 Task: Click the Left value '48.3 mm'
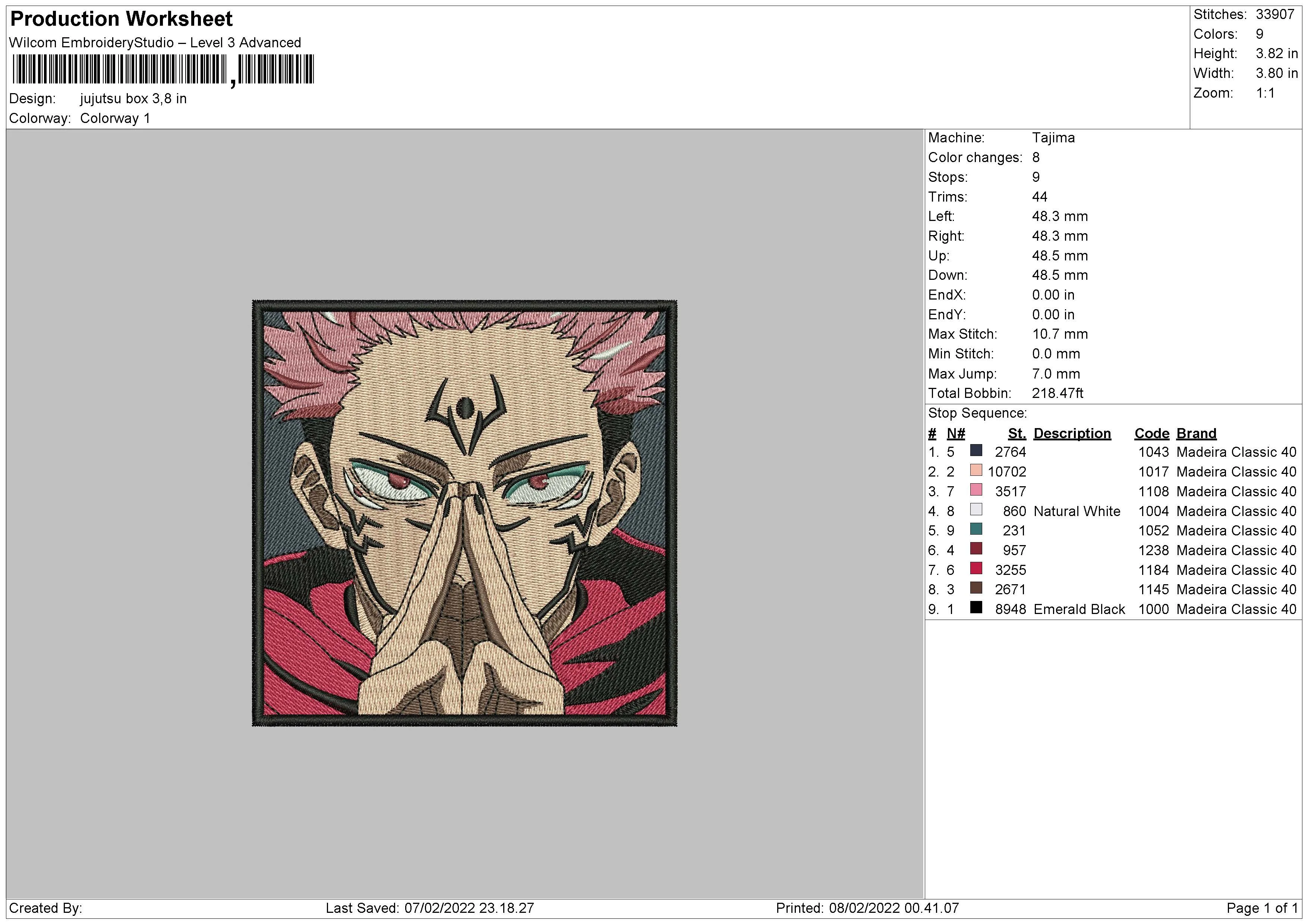point(1060,216)
